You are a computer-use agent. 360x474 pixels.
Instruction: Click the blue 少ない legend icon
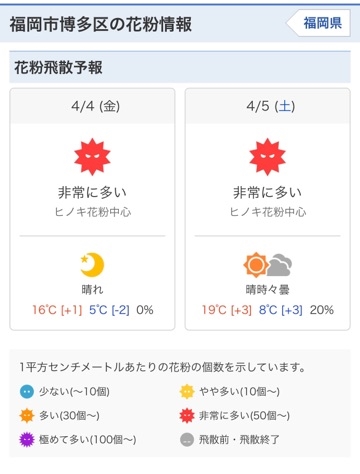[27, 392]
